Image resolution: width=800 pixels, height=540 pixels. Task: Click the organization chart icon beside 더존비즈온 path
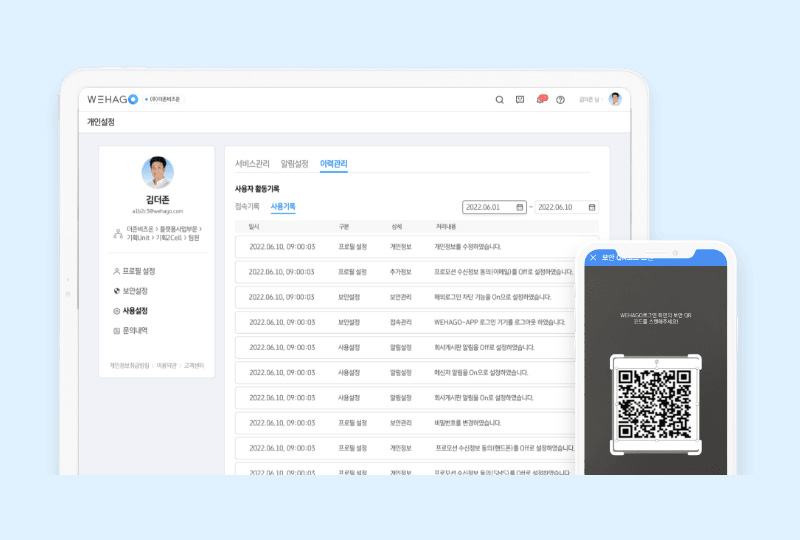coord(118,233)
